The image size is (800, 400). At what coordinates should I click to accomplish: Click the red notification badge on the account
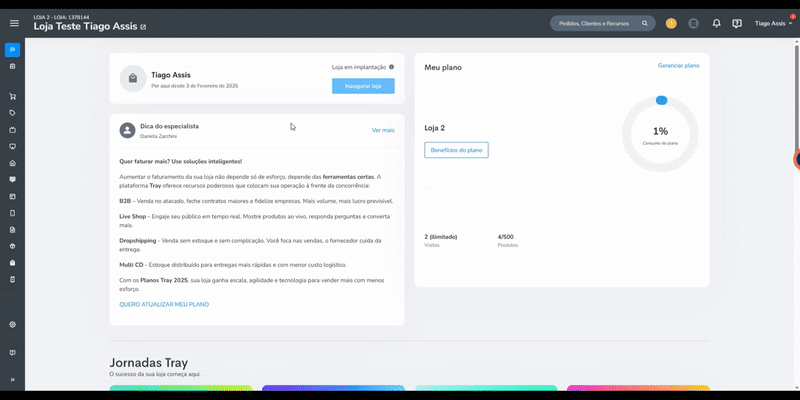[x=792, y=17]
